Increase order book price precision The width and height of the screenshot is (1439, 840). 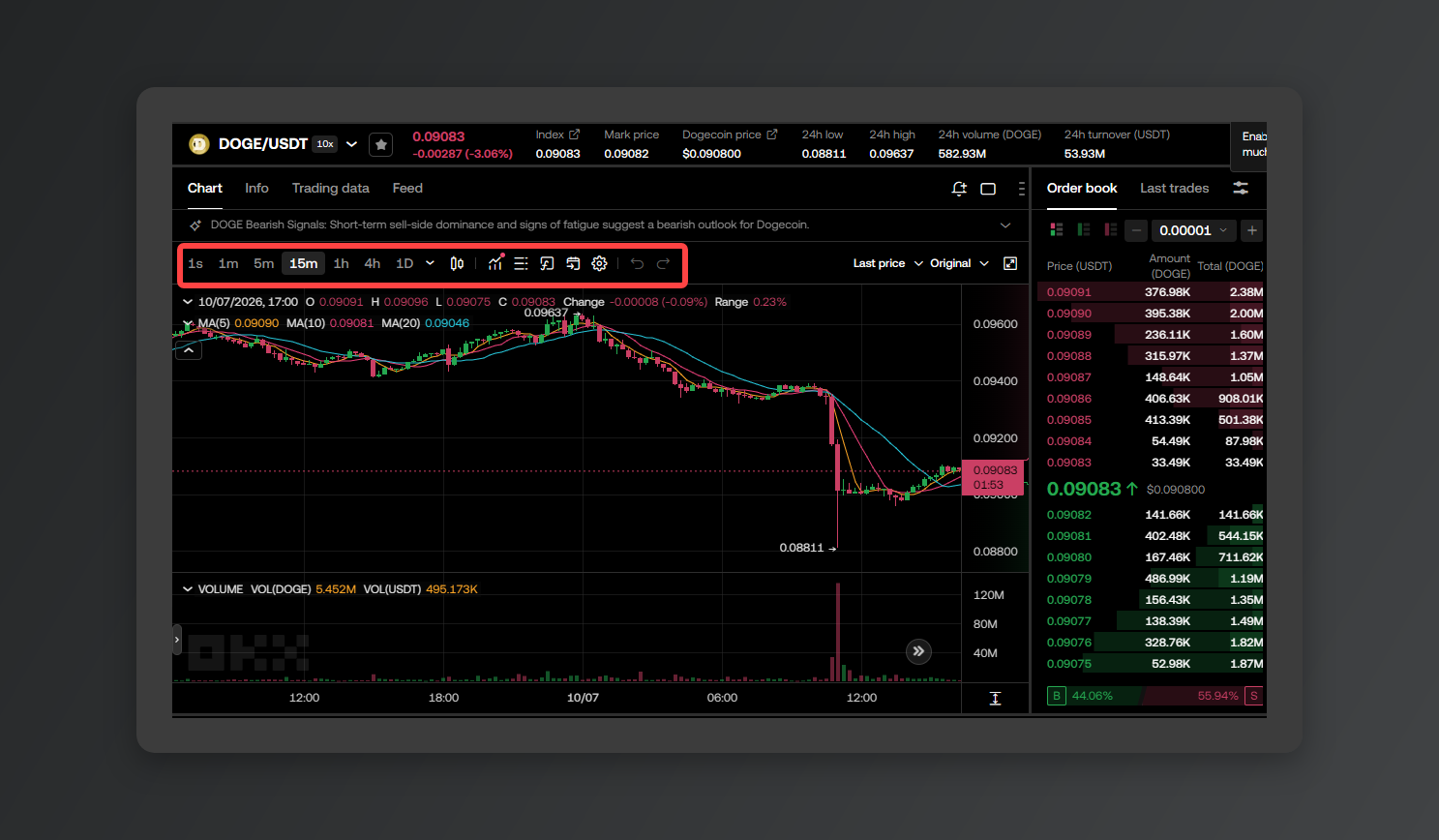click(x=1252, y=230)
